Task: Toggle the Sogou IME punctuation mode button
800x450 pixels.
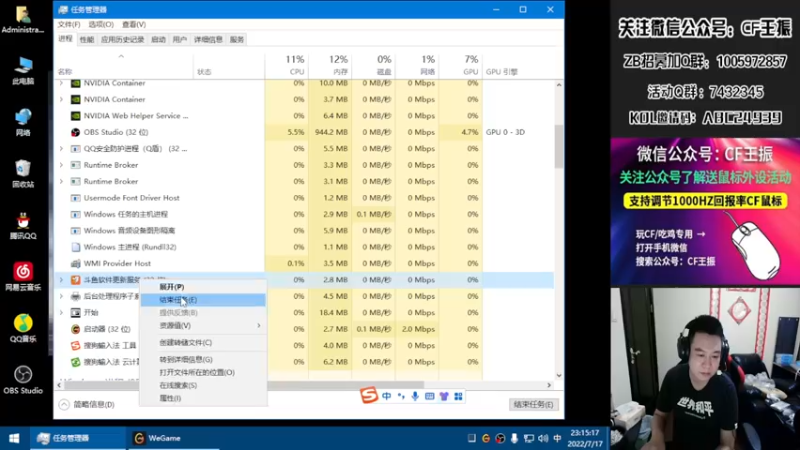Action: tap(401, 396)
